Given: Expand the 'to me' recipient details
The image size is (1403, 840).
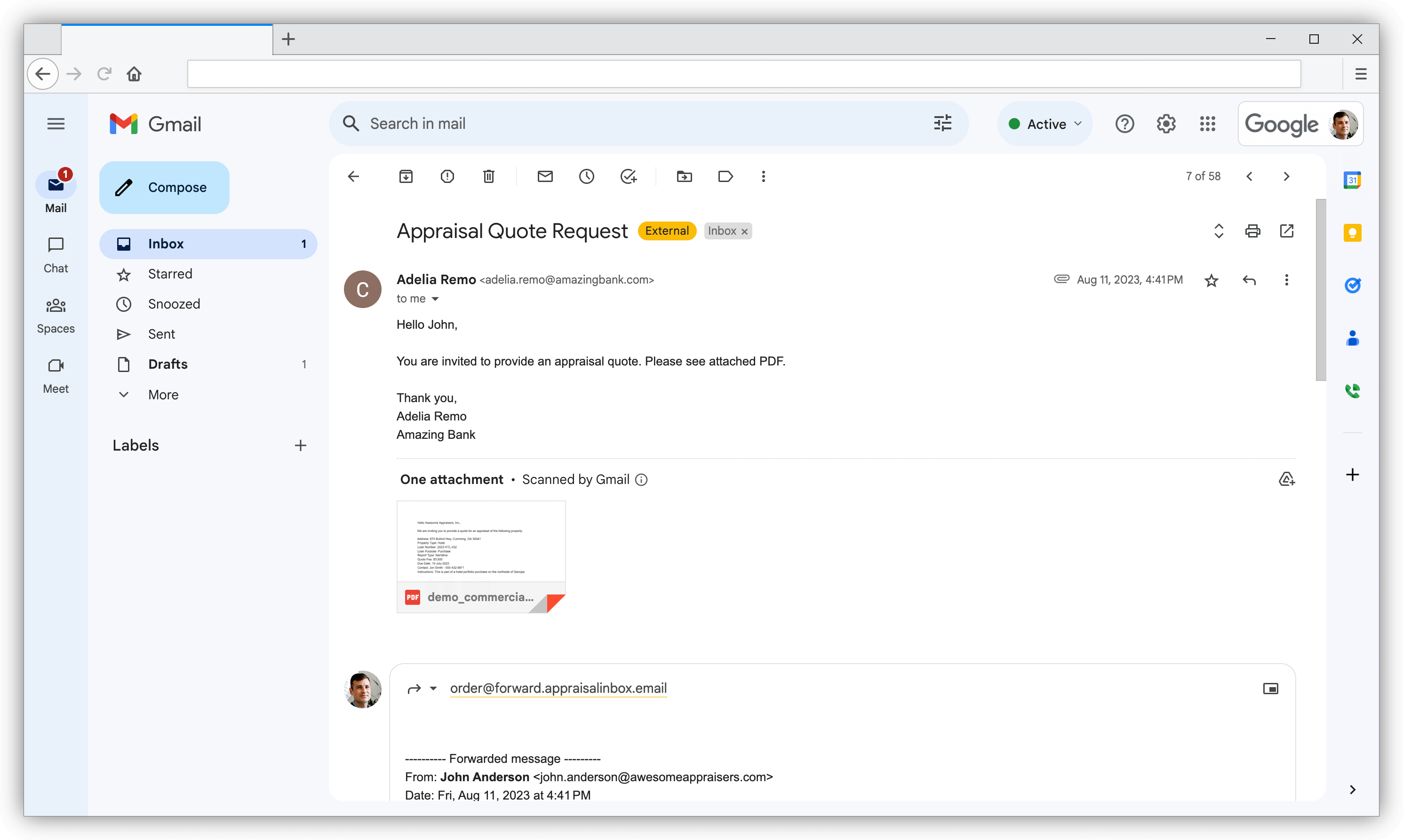Looking at the screenshot, I should (x=435, y=299).
